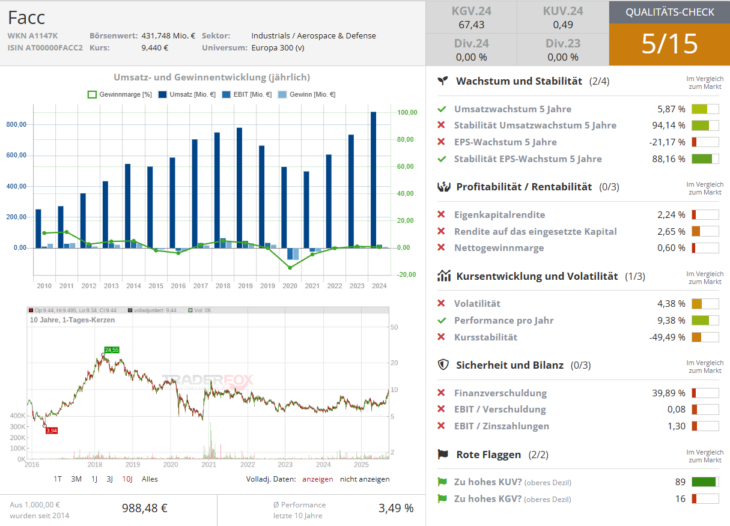Viewport: 730px width, 526px height.
Task: Toggle Umsatz [Mio. €] series in legend
Action: pos(187,94)
